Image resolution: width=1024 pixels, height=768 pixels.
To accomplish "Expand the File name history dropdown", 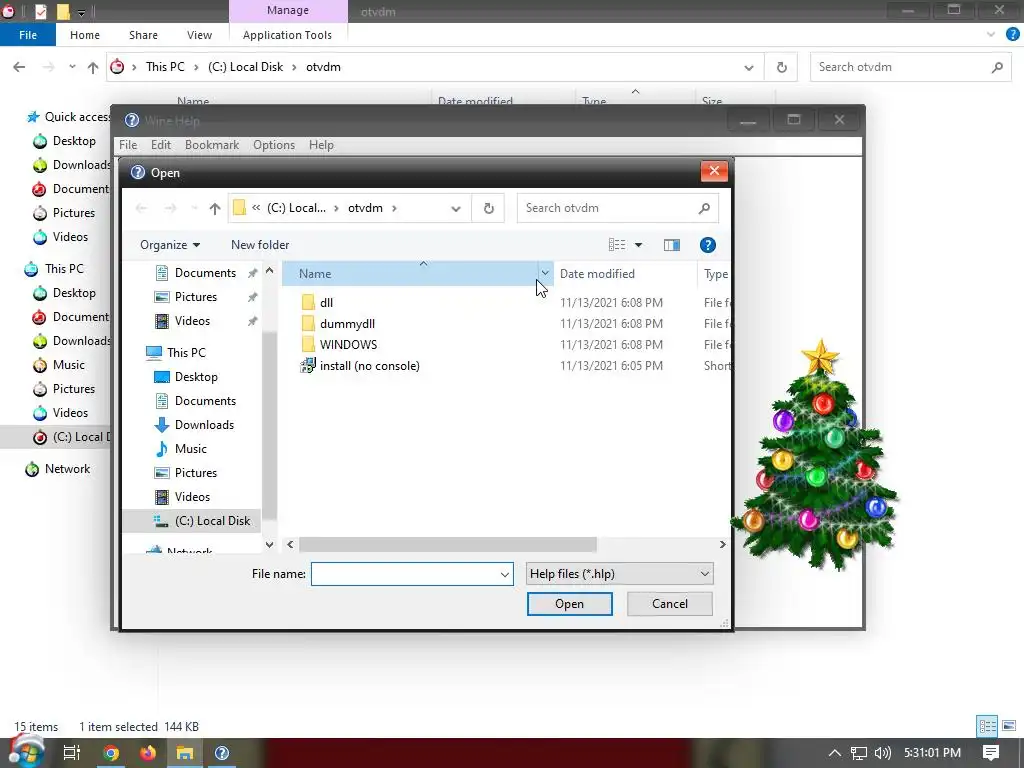I will click(x=504, y=575).
